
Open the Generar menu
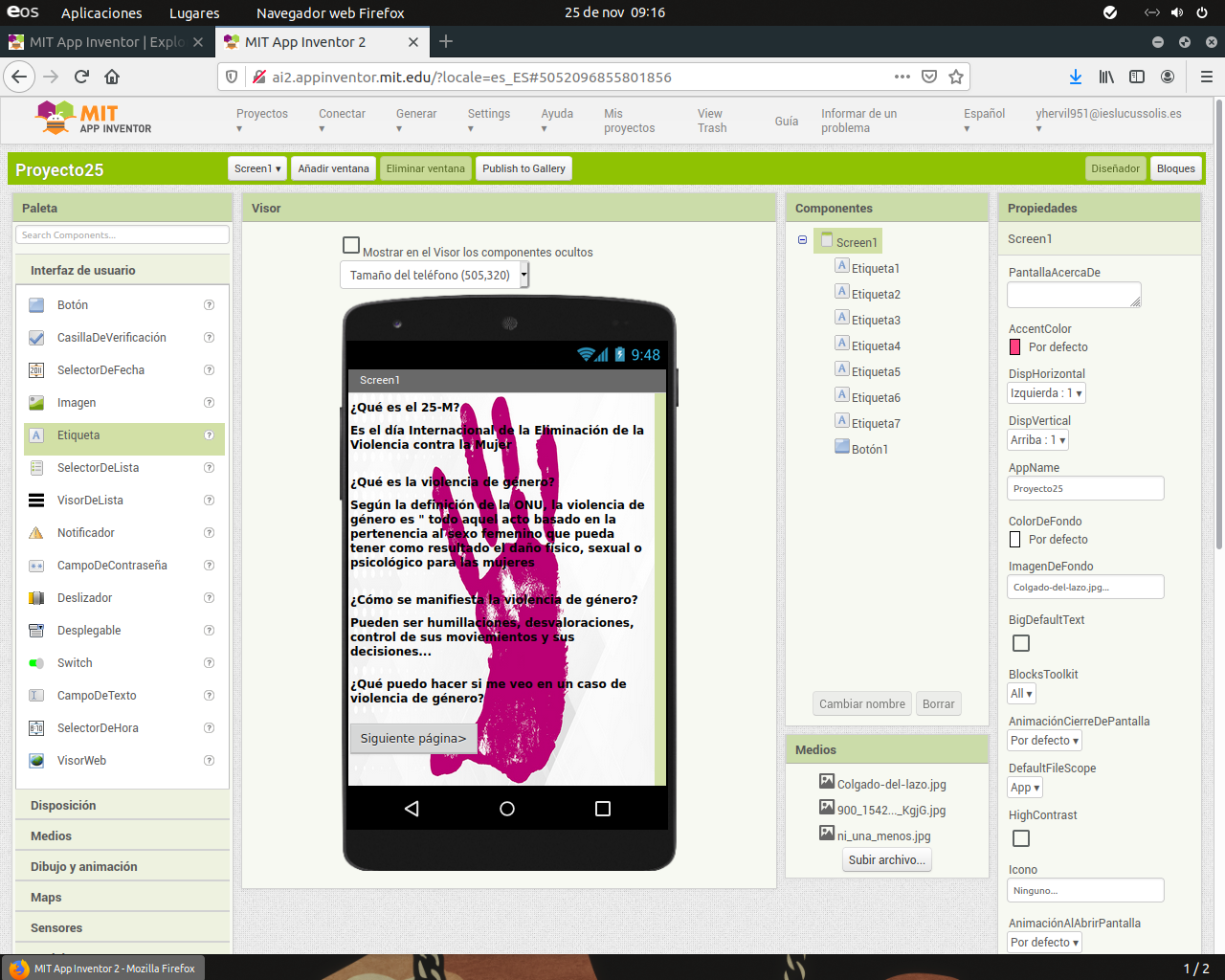[416, 121]
